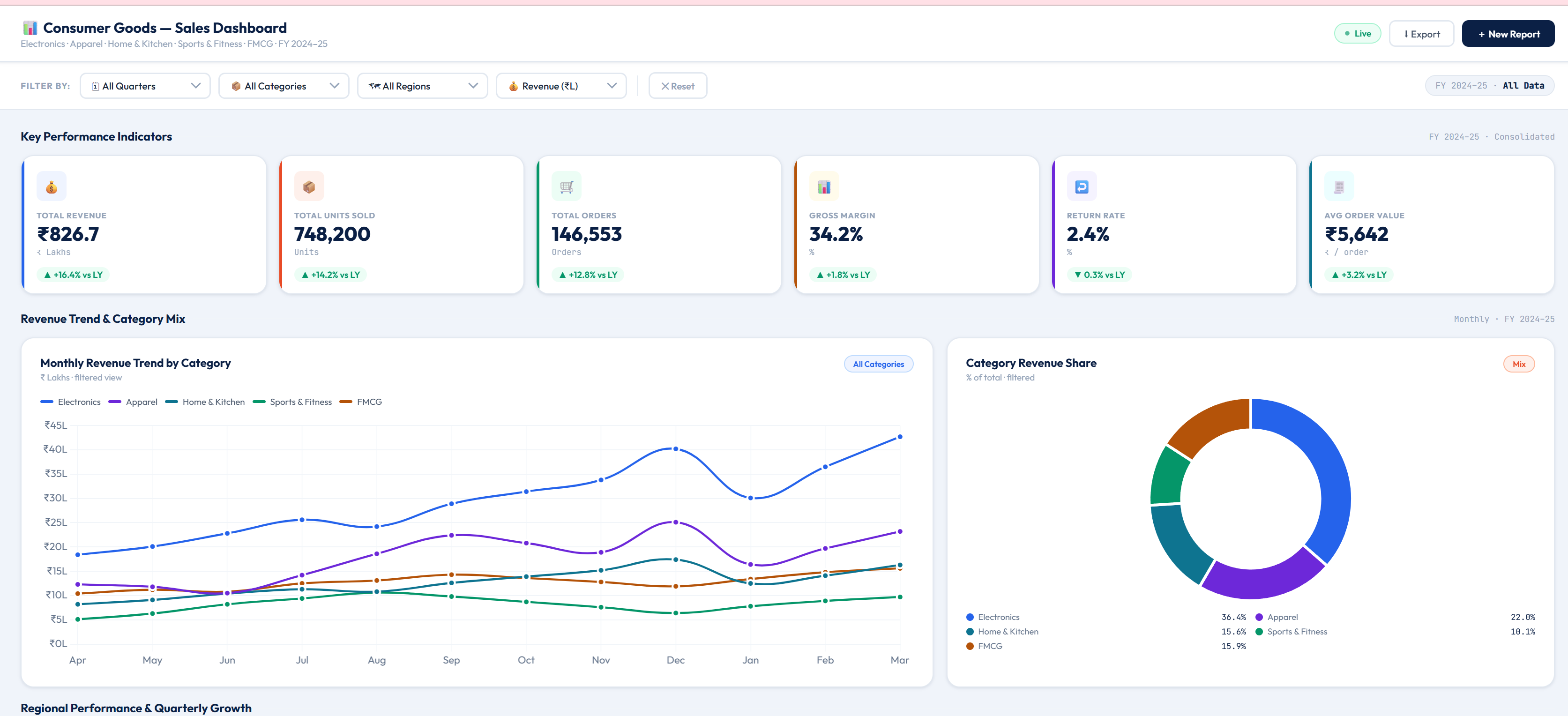The height and width of the screenshot is (716, 1568).
Task: Click the 2.4% return rate value
Action: 1088,234
